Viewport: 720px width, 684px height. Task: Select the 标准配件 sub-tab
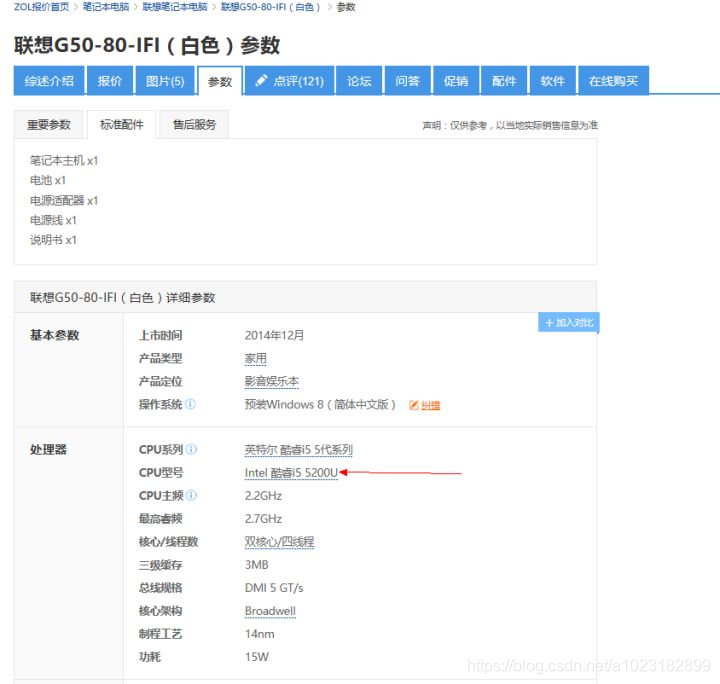click(x=122, y=124)
